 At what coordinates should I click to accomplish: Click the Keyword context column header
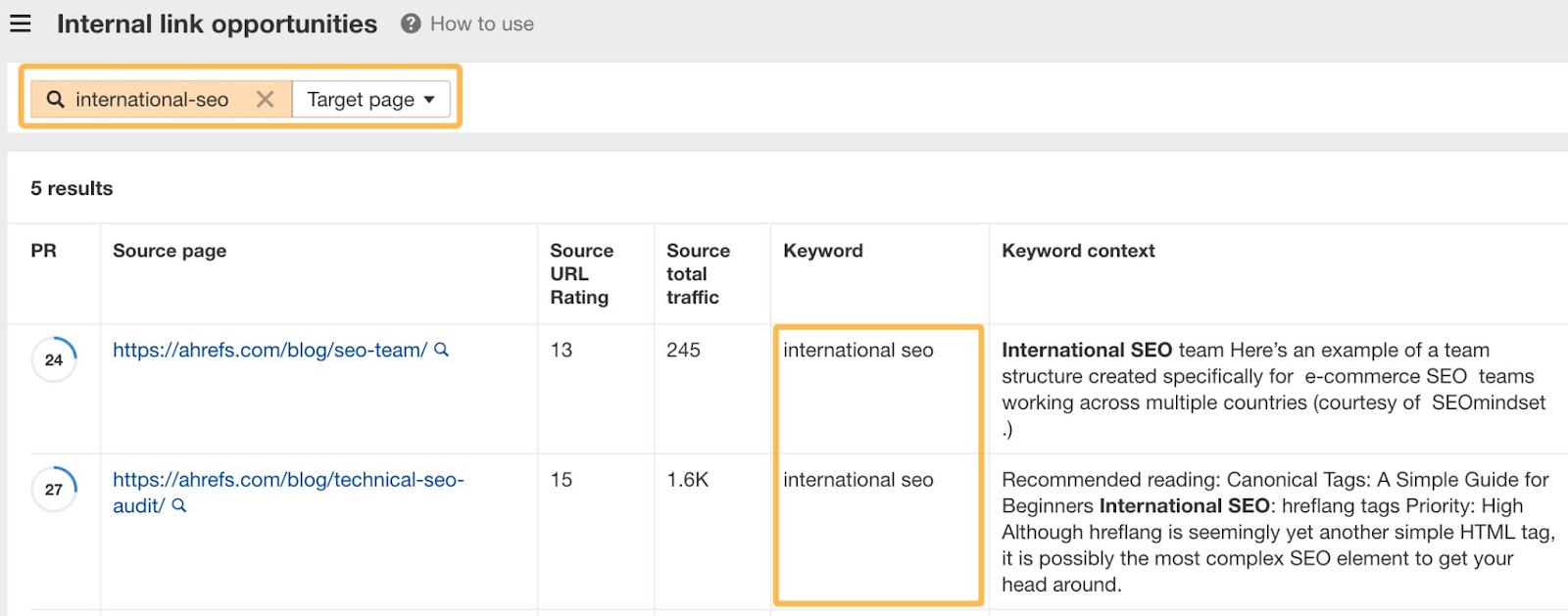pos(1078,251)
